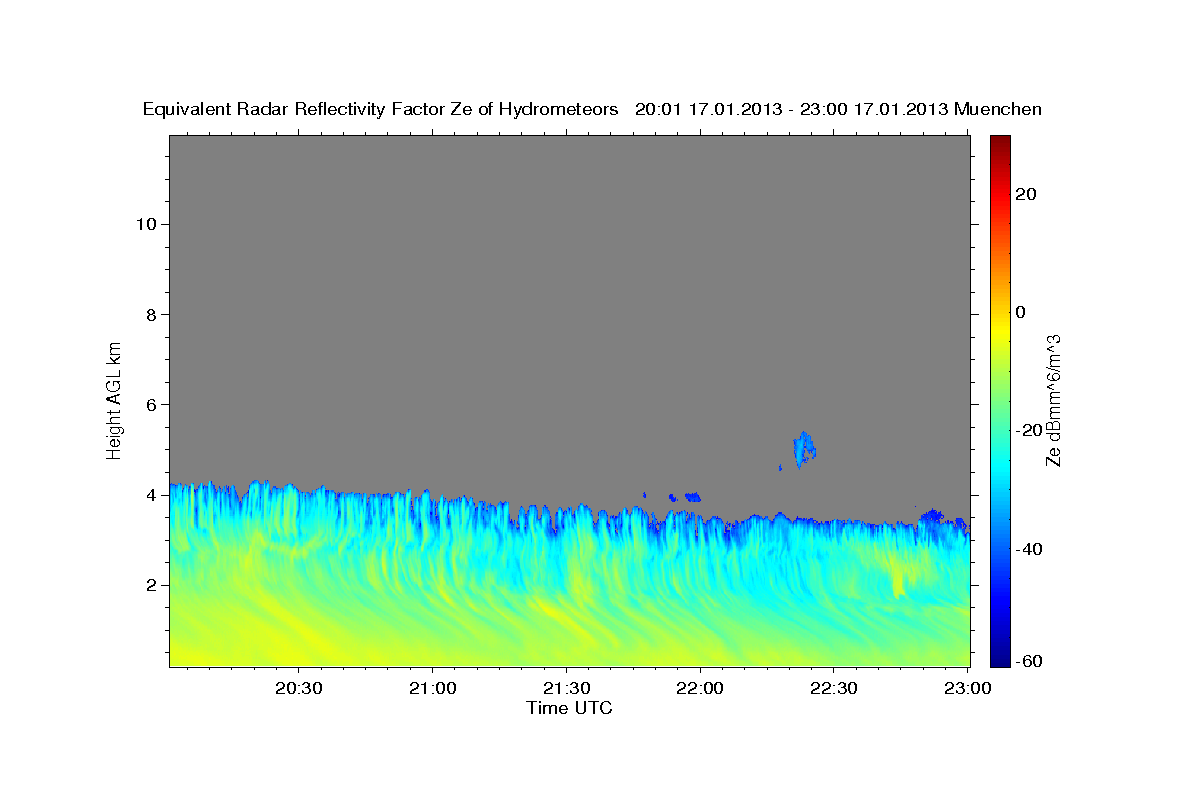This screenshot has width=1200, height=800.
Task: Click the 'Height AGL km' axis label
Action: coord(114,399)
